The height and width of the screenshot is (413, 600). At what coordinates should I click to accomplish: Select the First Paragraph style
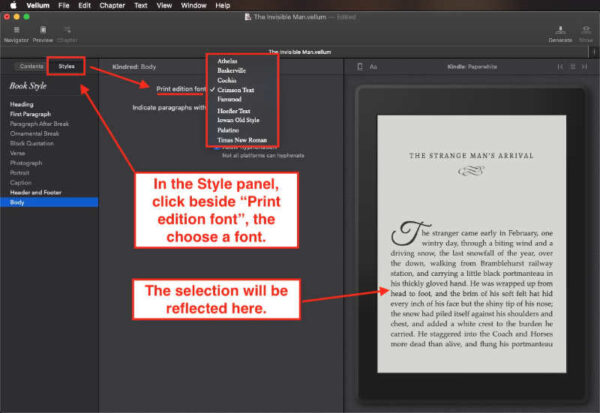pos(30,114)
